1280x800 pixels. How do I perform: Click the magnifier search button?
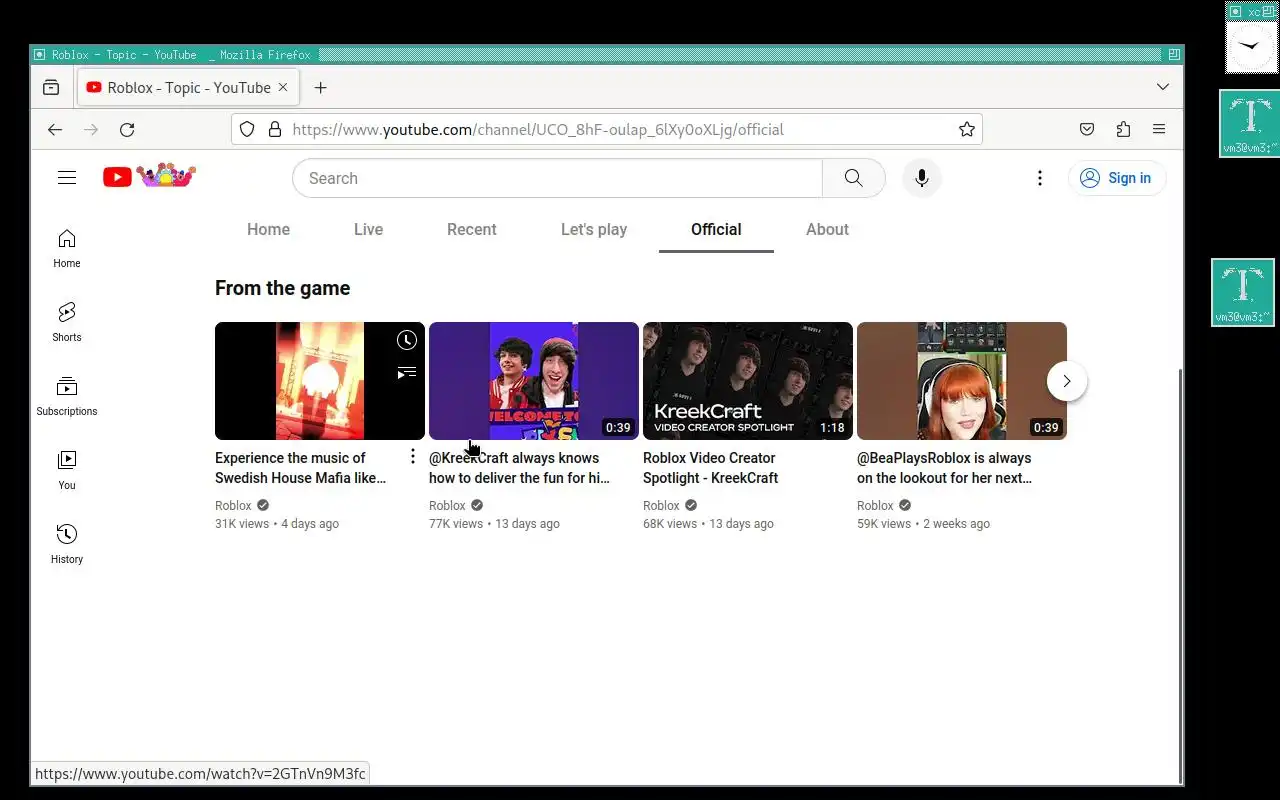coord(853,178)
